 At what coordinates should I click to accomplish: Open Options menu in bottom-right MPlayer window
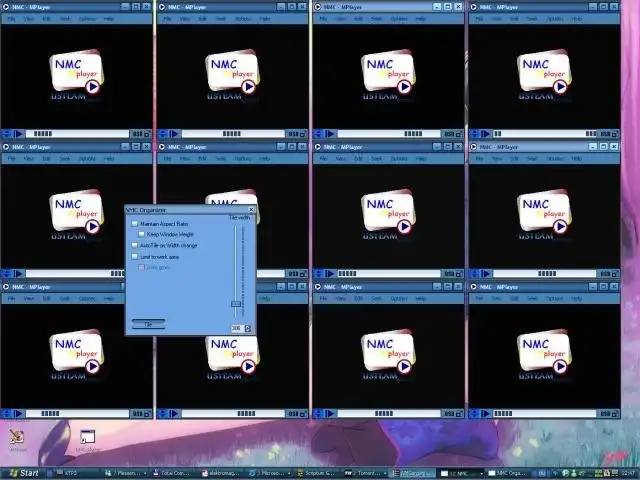[555, 299]
